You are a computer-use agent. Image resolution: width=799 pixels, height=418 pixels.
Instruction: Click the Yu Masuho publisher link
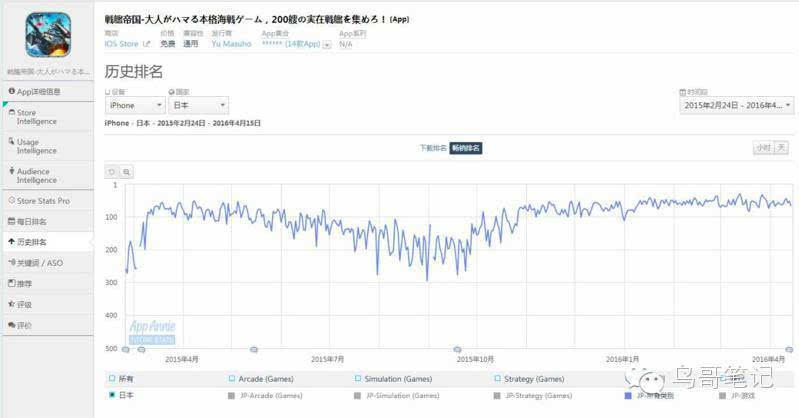click(x=231, y=44)
